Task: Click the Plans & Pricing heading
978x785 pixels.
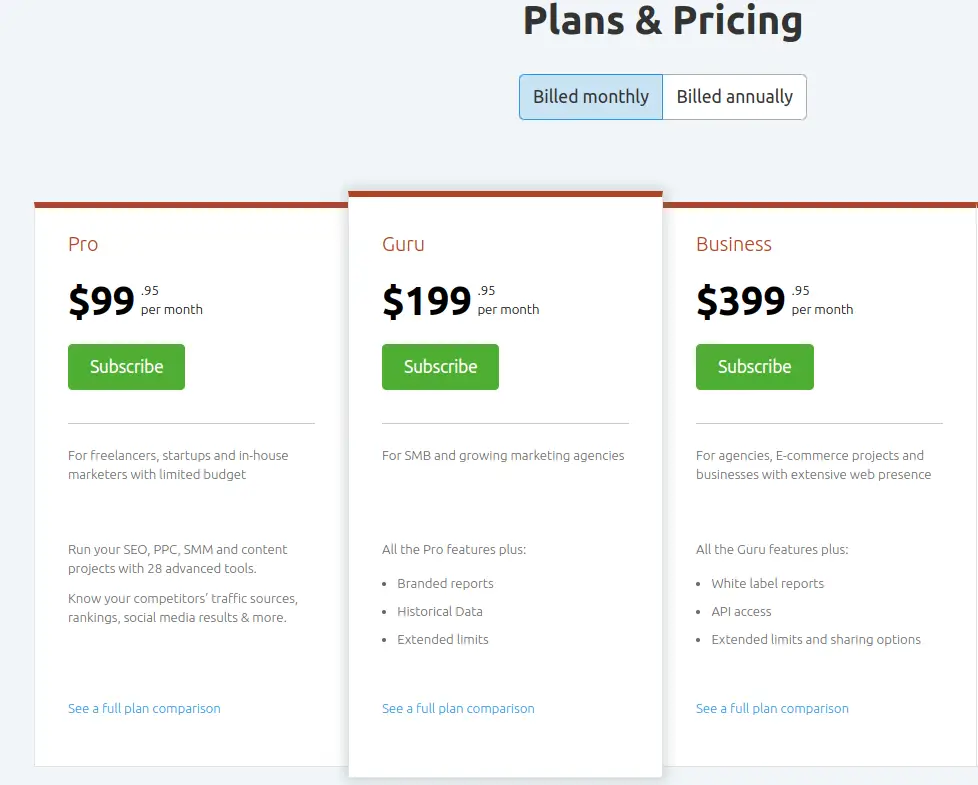Action: pyautogui.click(x=662, y=21)
